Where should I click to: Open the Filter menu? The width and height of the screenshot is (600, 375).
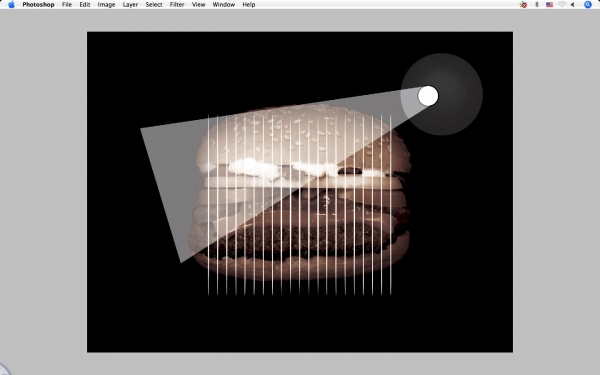177,5
